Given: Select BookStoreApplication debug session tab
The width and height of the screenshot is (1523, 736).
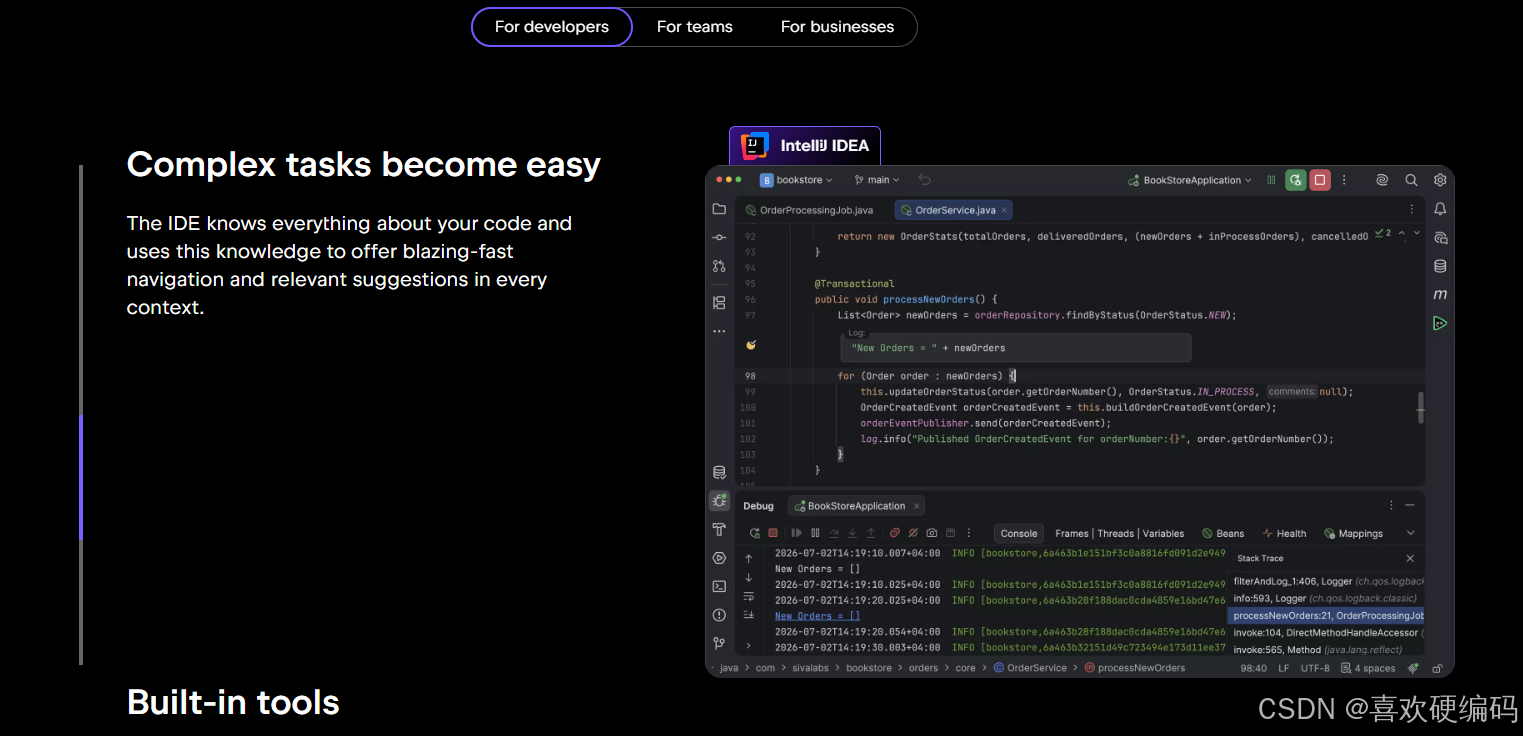Looking at the screenshot, I should pos(856,506).
